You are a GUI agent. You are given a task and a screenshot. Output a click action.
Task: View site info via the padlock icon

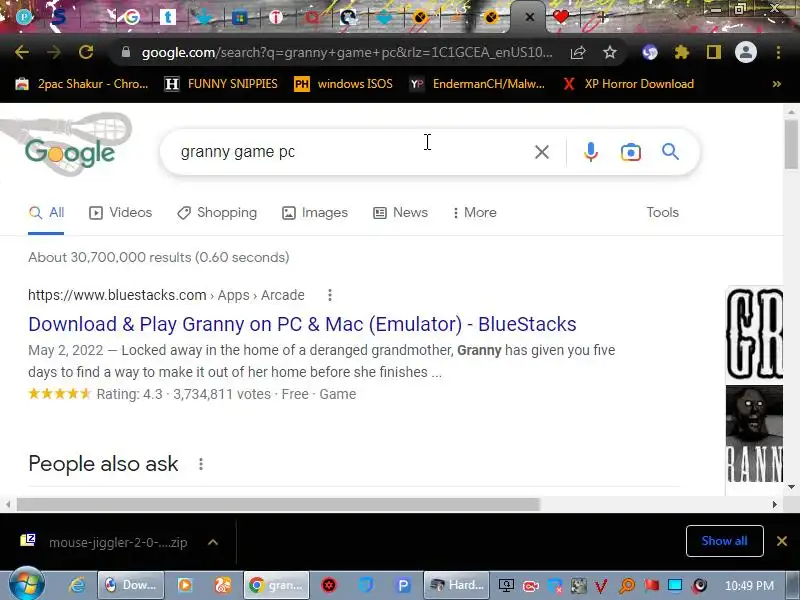click(x=126, y=52)
